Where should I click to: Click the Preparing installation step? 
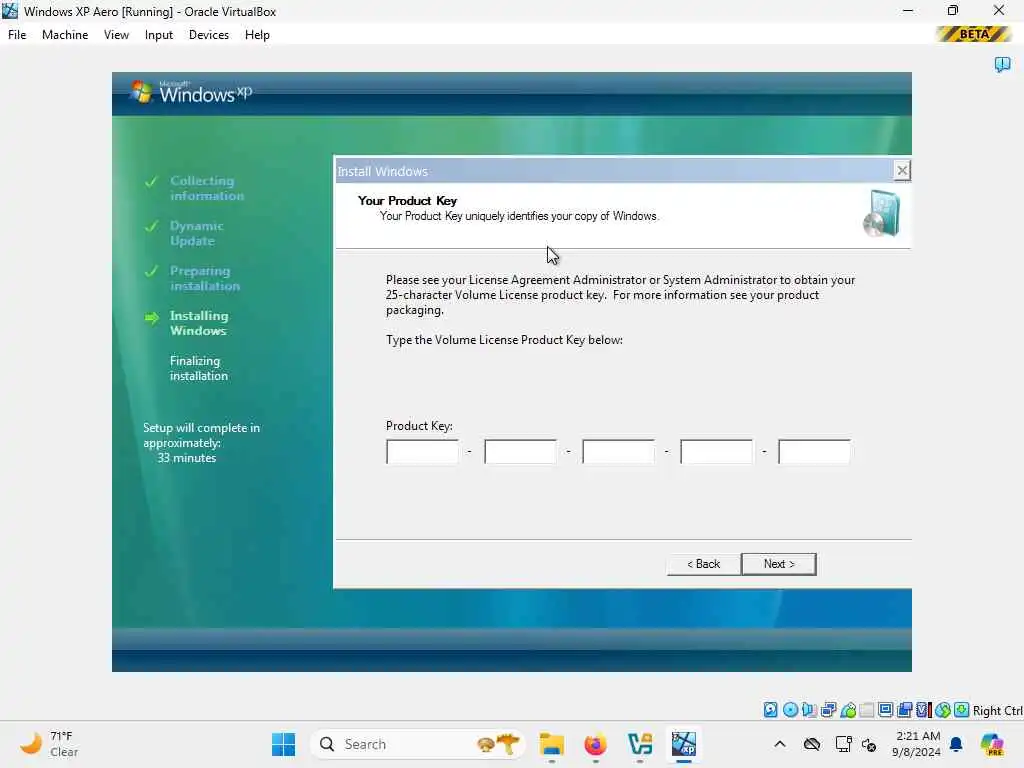(x=204, y=278)
